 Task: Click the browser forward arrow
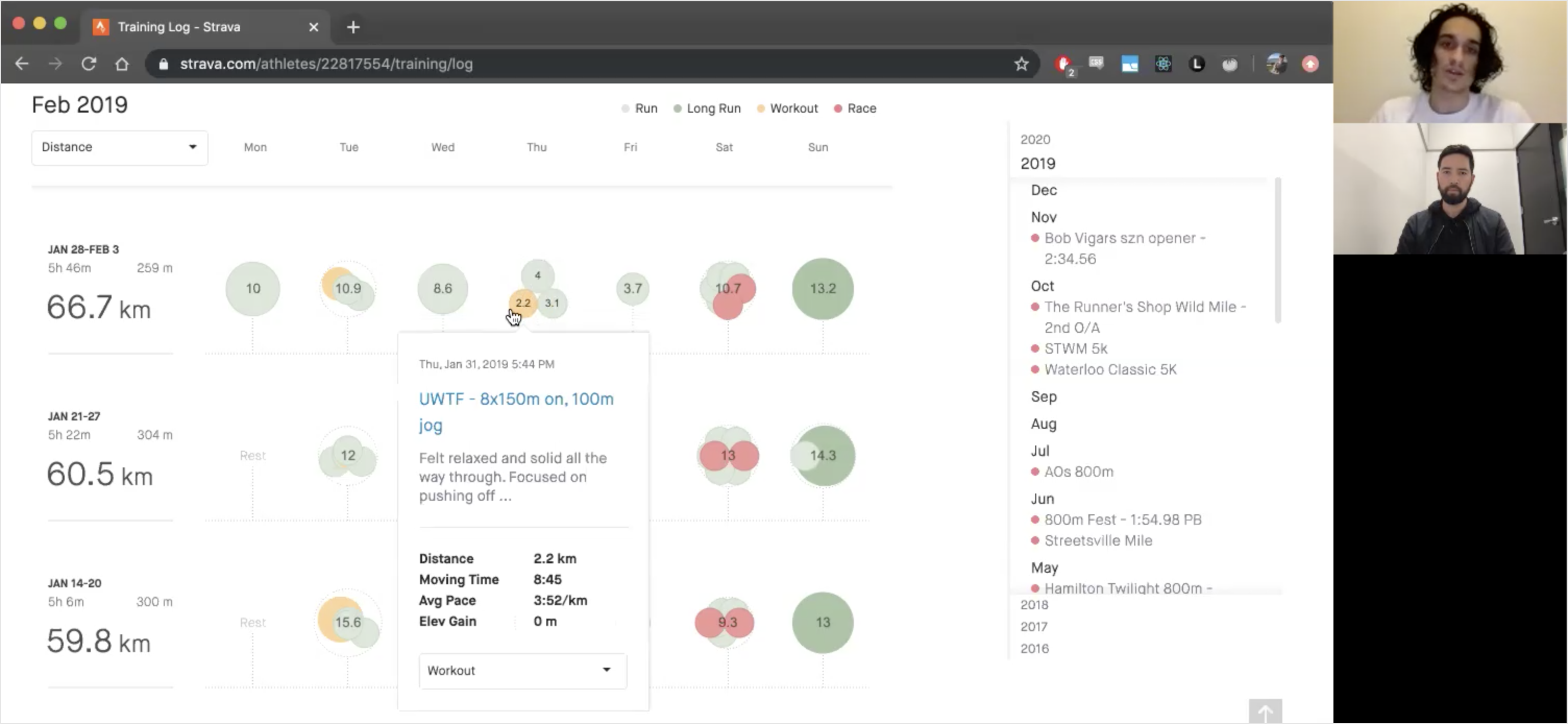[x=55, y=64]
